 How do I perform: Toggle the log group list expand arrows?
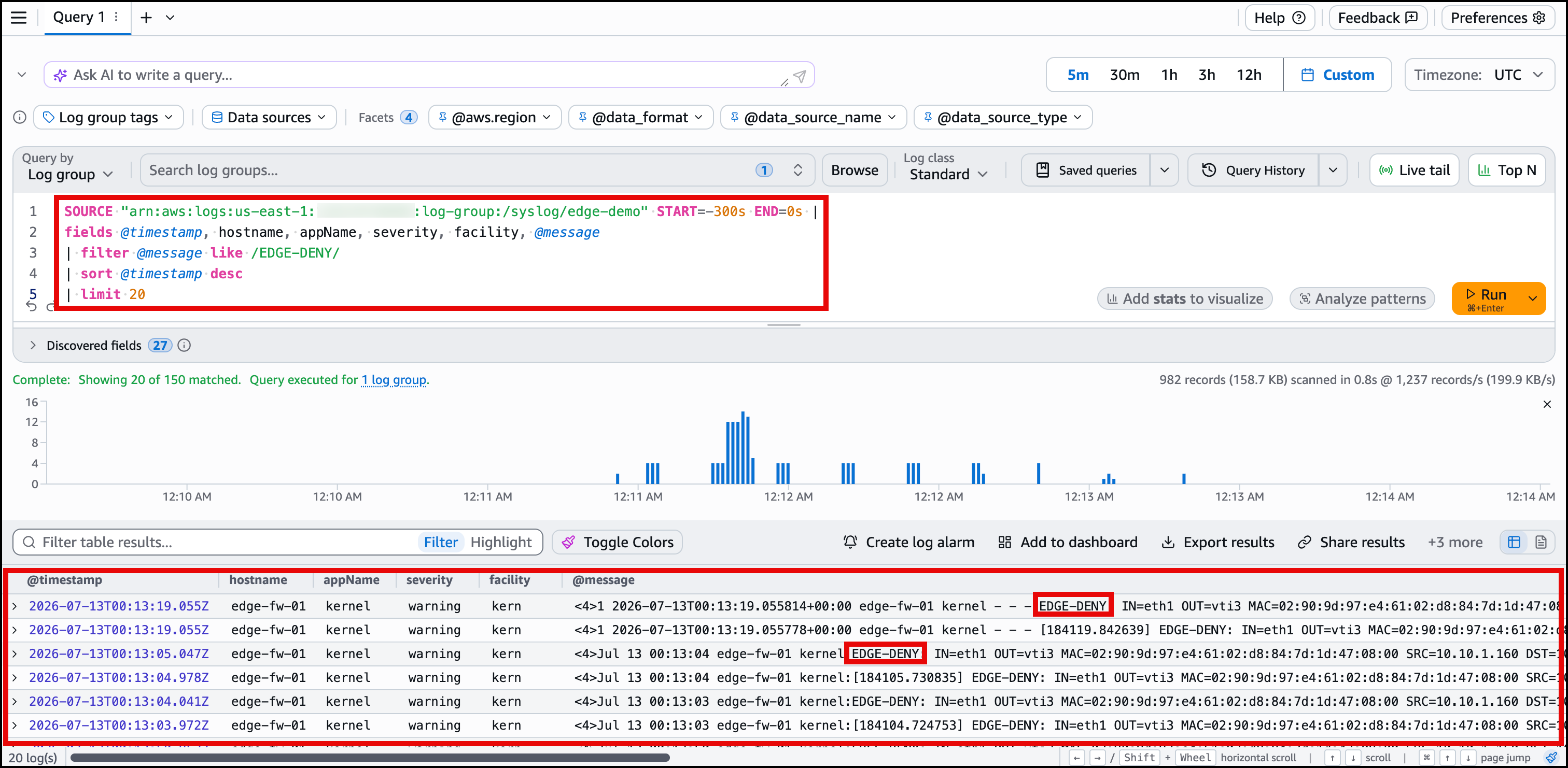pyautogui.click(x=797, y=170)
